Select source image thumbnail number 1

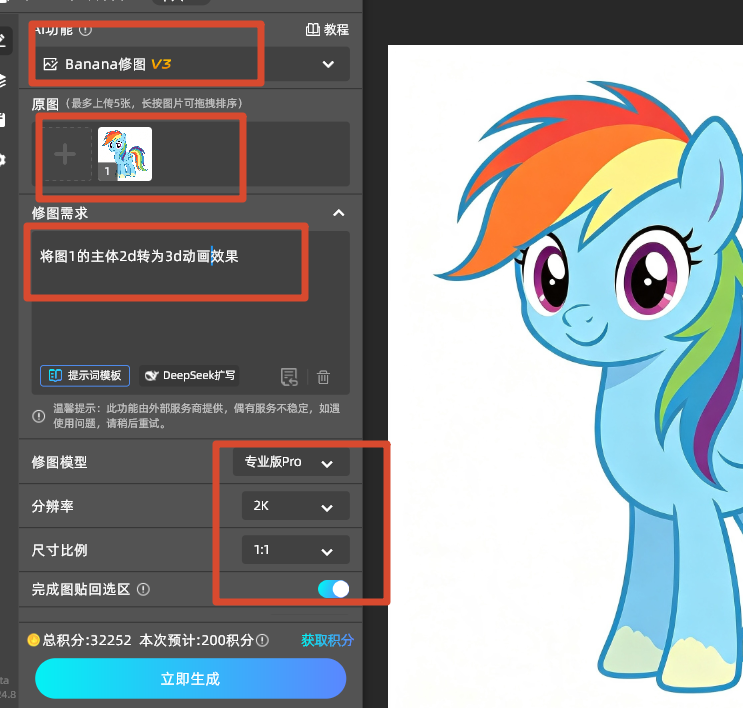pyautogui.click(x=125, y=154)
